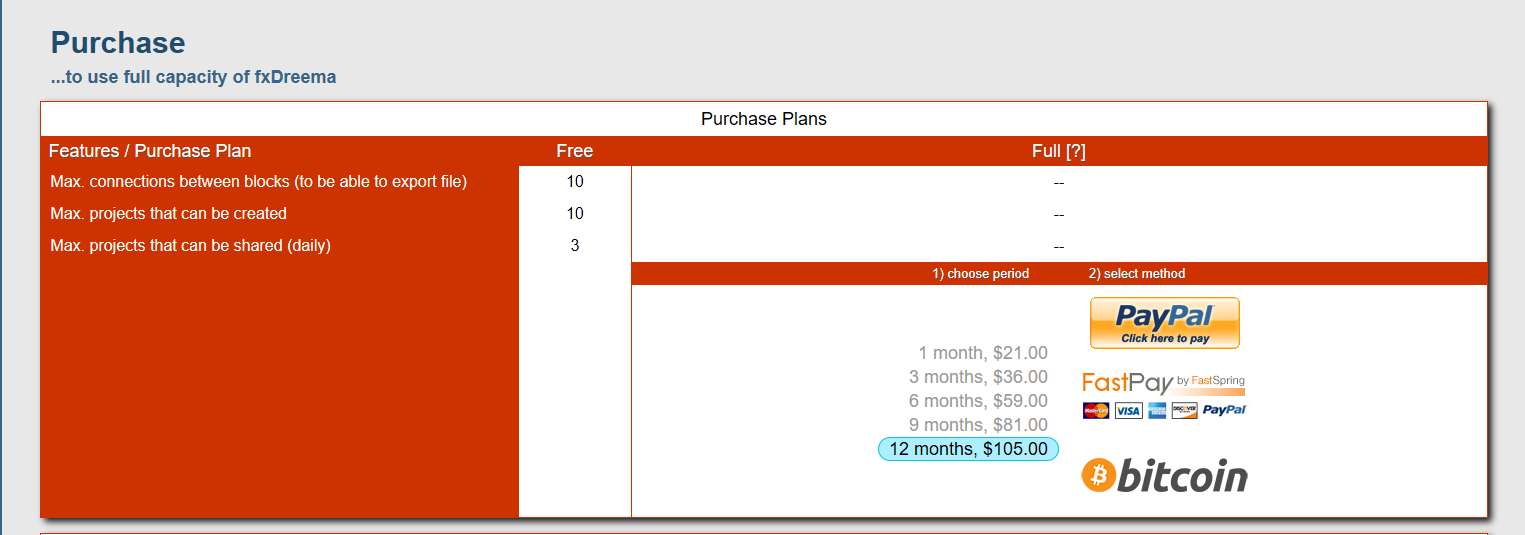The width and height of the screenshot is (1525, 535).
Task: Click the PayPal 'Click here to pay' button
Action: (x=1164, y=323)
